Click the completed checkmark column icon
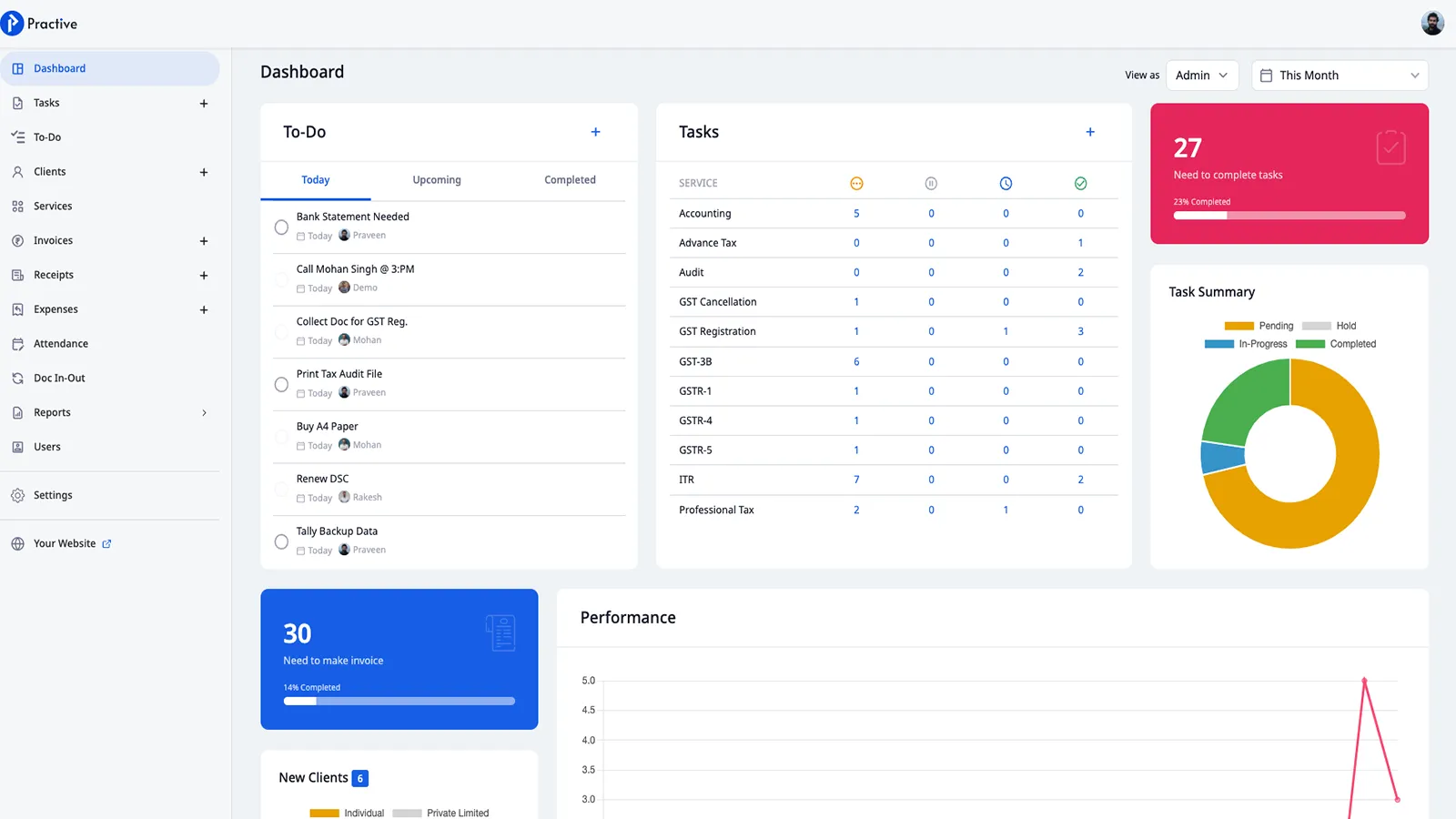Screen dimensions: 1456x819 click(1080, 184)
